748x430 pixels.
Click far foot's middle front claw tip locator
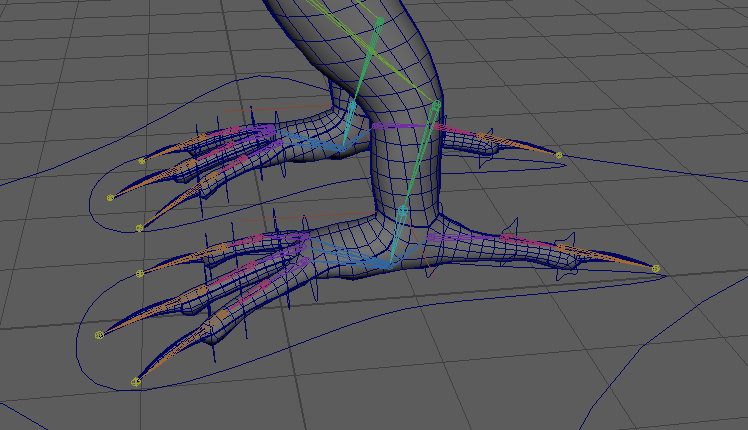pos(110,197)
